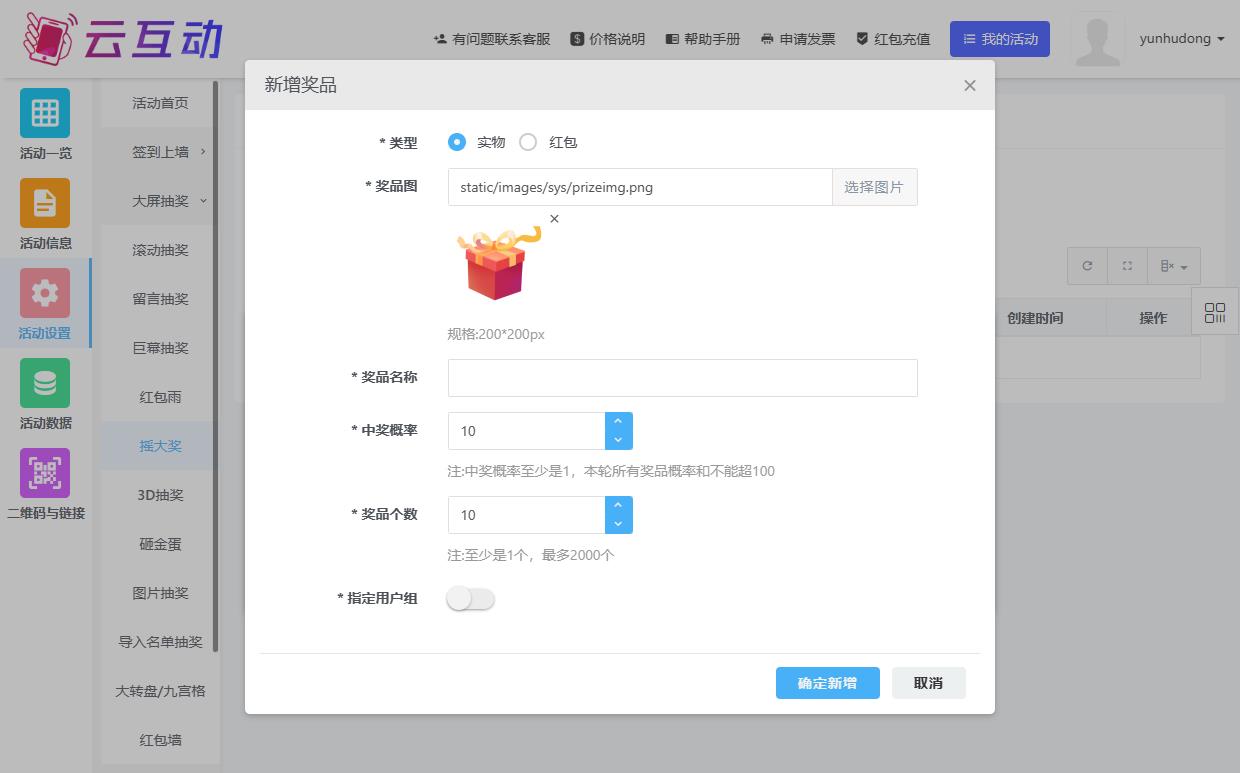Open 我的活动 button
This screenshot has height=773, width=1240.
click(999, 39)
